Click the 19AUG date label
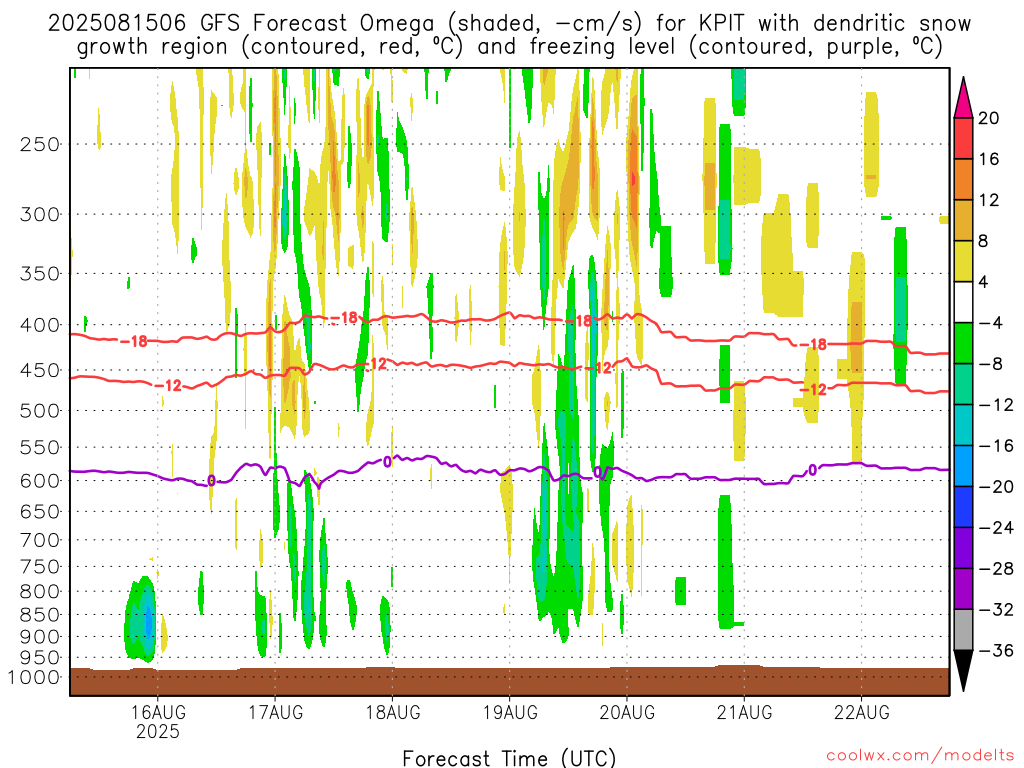 tap(510, 712)
